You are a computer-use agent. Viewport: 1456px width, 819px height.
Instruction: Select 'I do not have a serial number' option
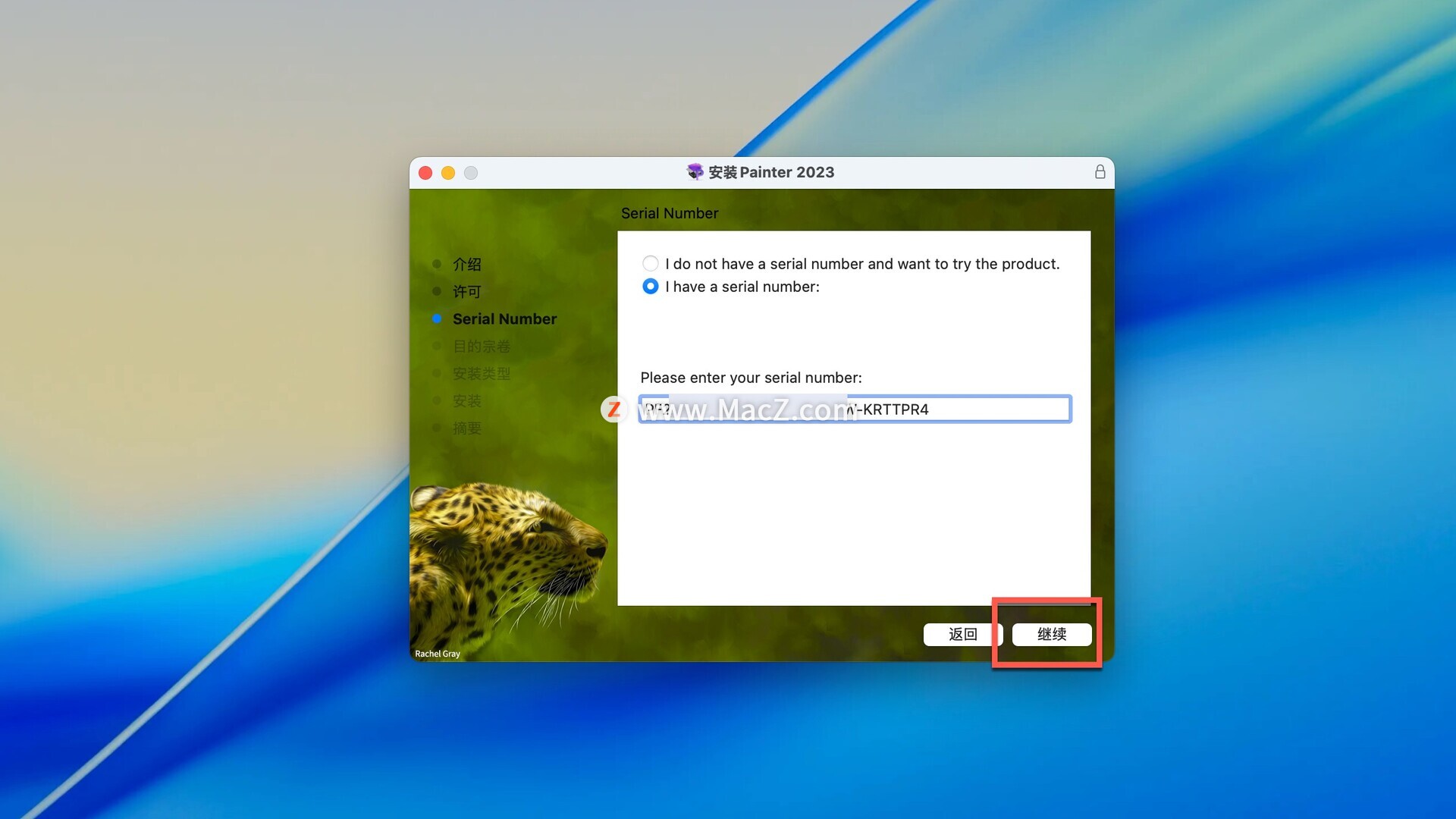point(650,263)
